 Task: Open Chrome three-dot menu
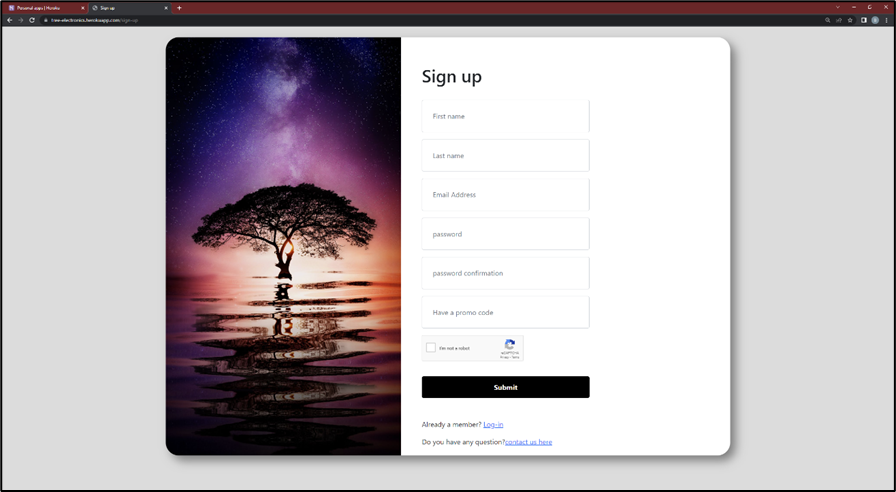point(886,20)
